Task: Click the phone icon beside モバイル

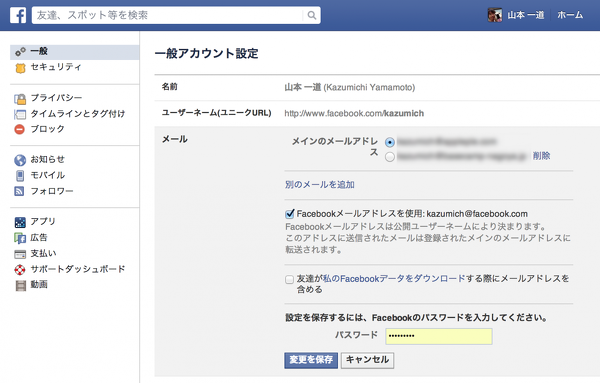Action: [x=20, y=176]
